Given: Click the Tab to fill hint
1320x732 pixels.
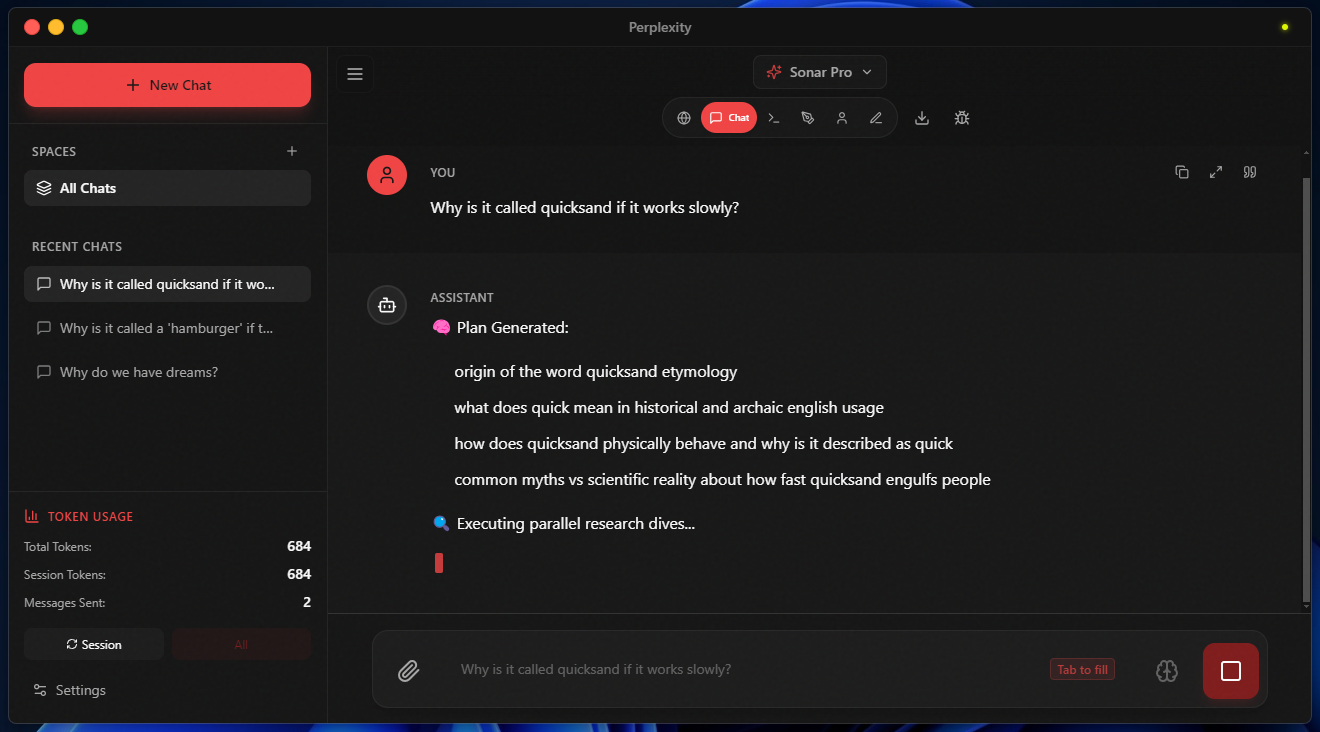Looking at the screenshot, I should (1082, 670).
